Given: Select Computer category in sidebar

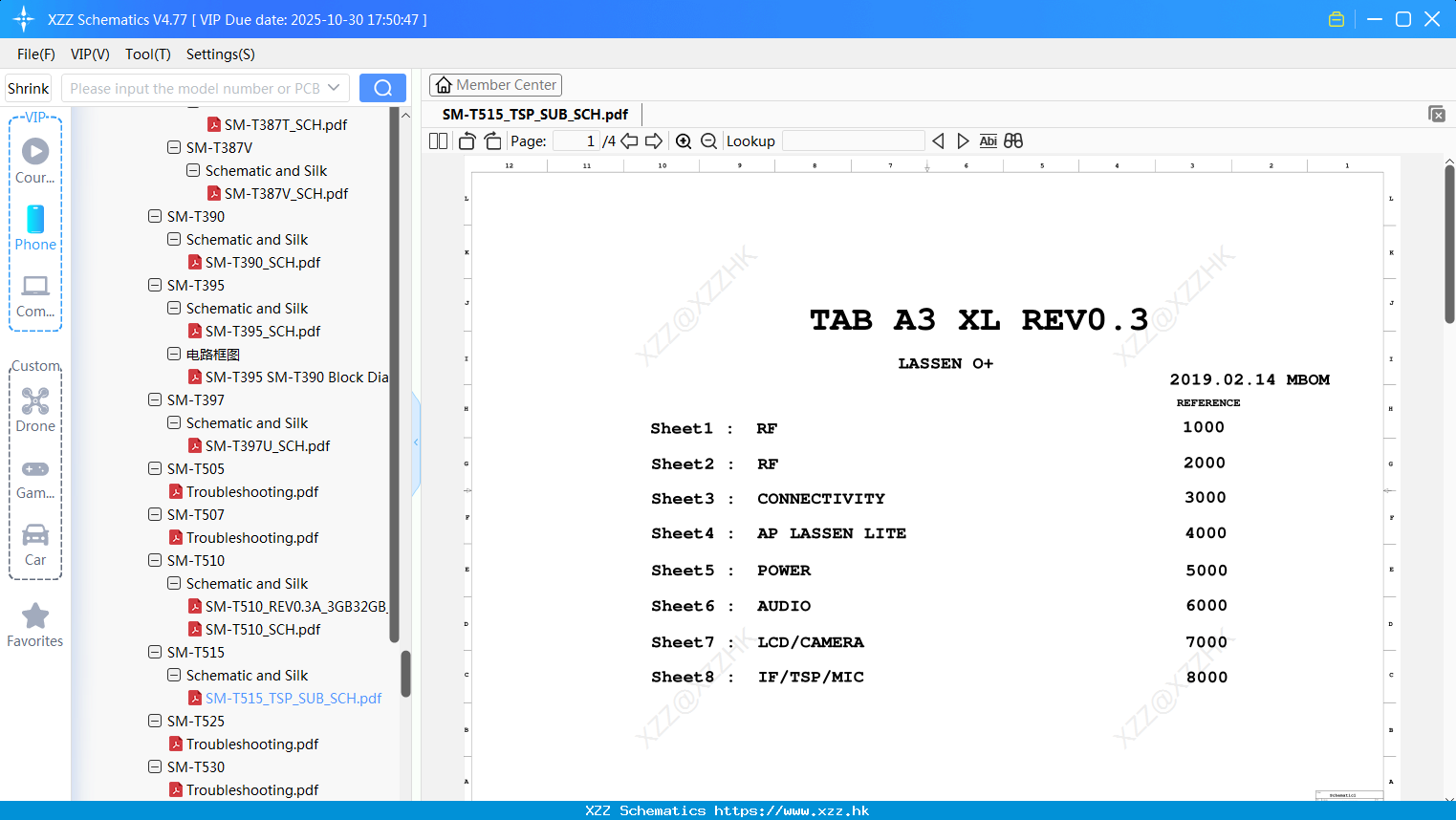Looking at the screenshot, I should click(35, 295).
